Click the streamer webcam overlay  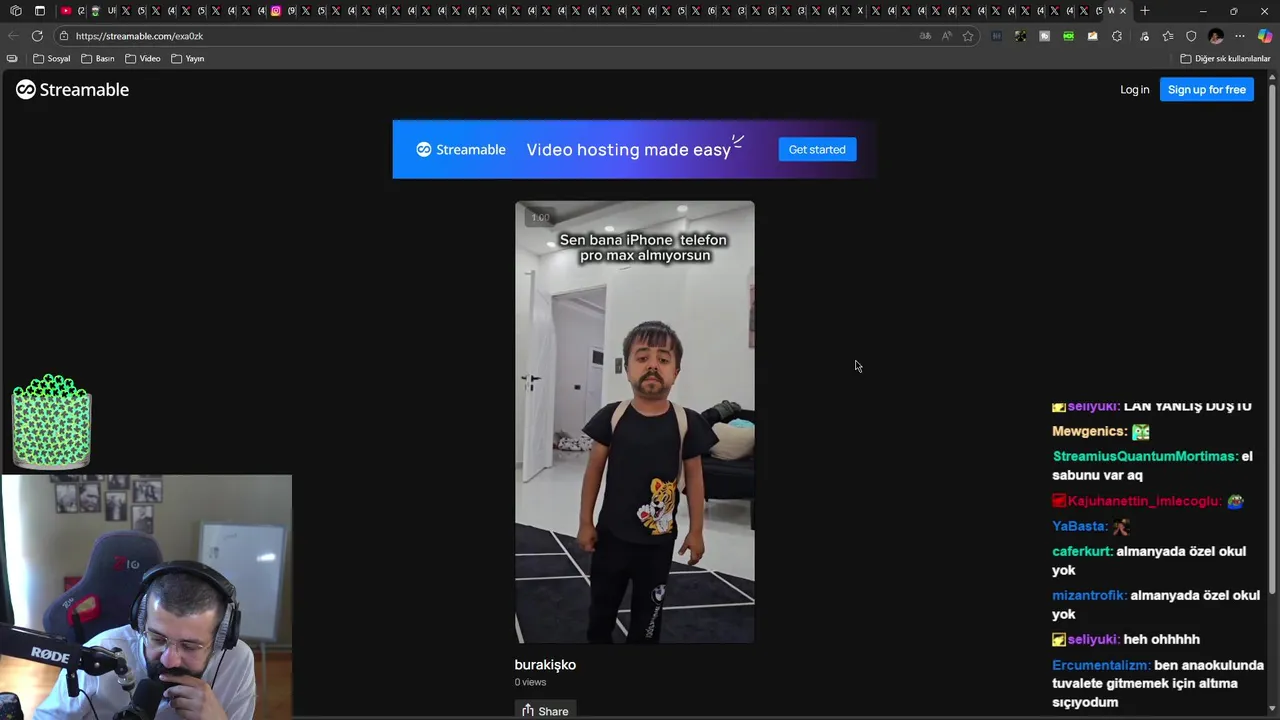pyautogui.click(x=146, y=597)
